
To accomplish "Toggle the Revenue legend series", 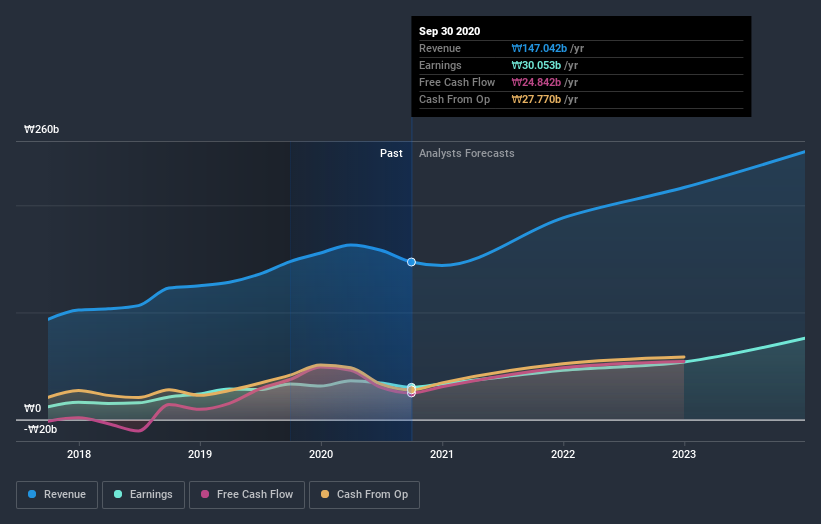I will coord(57,494).
